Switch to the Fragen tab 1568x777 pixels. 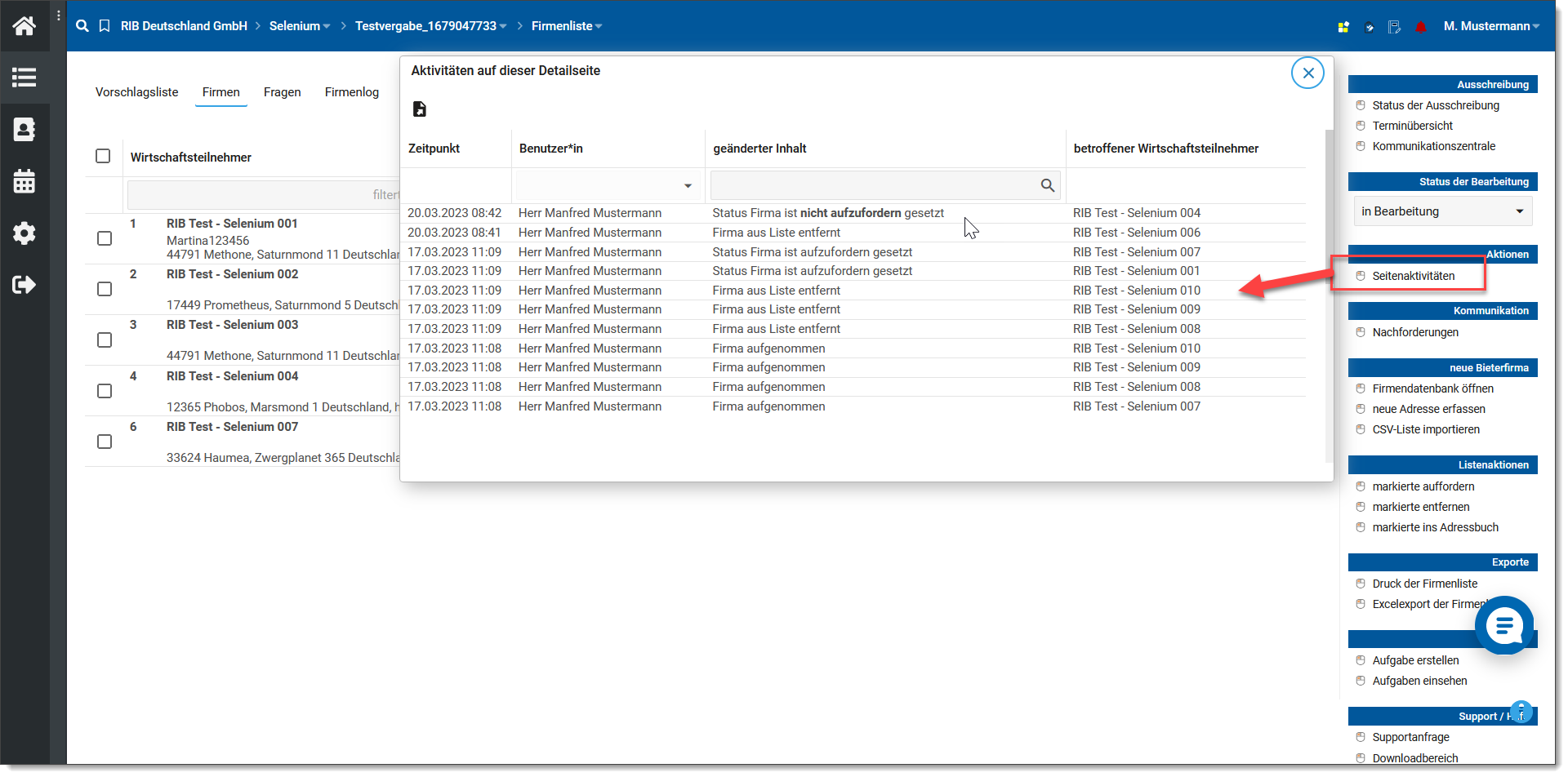coord(282,92)
